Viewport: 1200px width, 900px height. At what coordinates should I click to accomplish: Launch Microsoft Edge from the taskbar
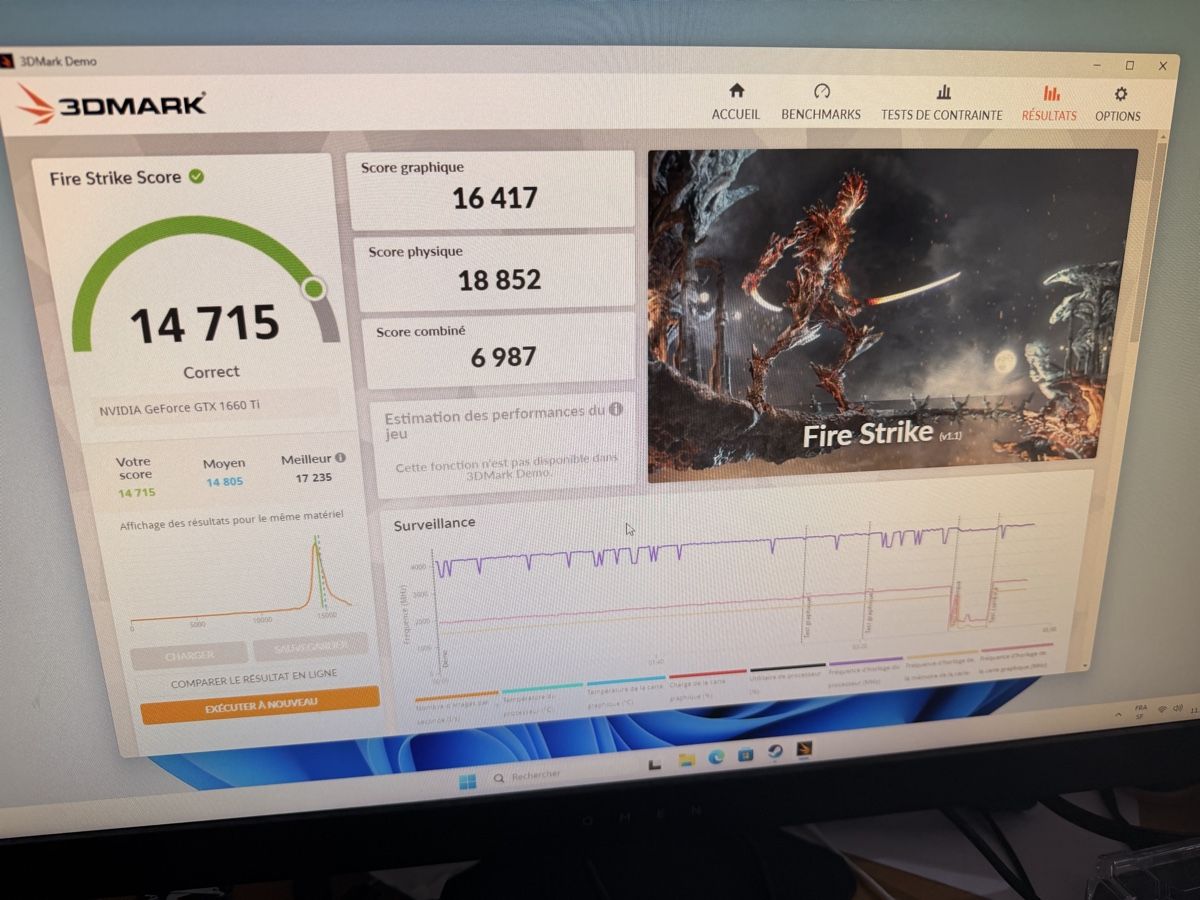(x=716, y=757)
